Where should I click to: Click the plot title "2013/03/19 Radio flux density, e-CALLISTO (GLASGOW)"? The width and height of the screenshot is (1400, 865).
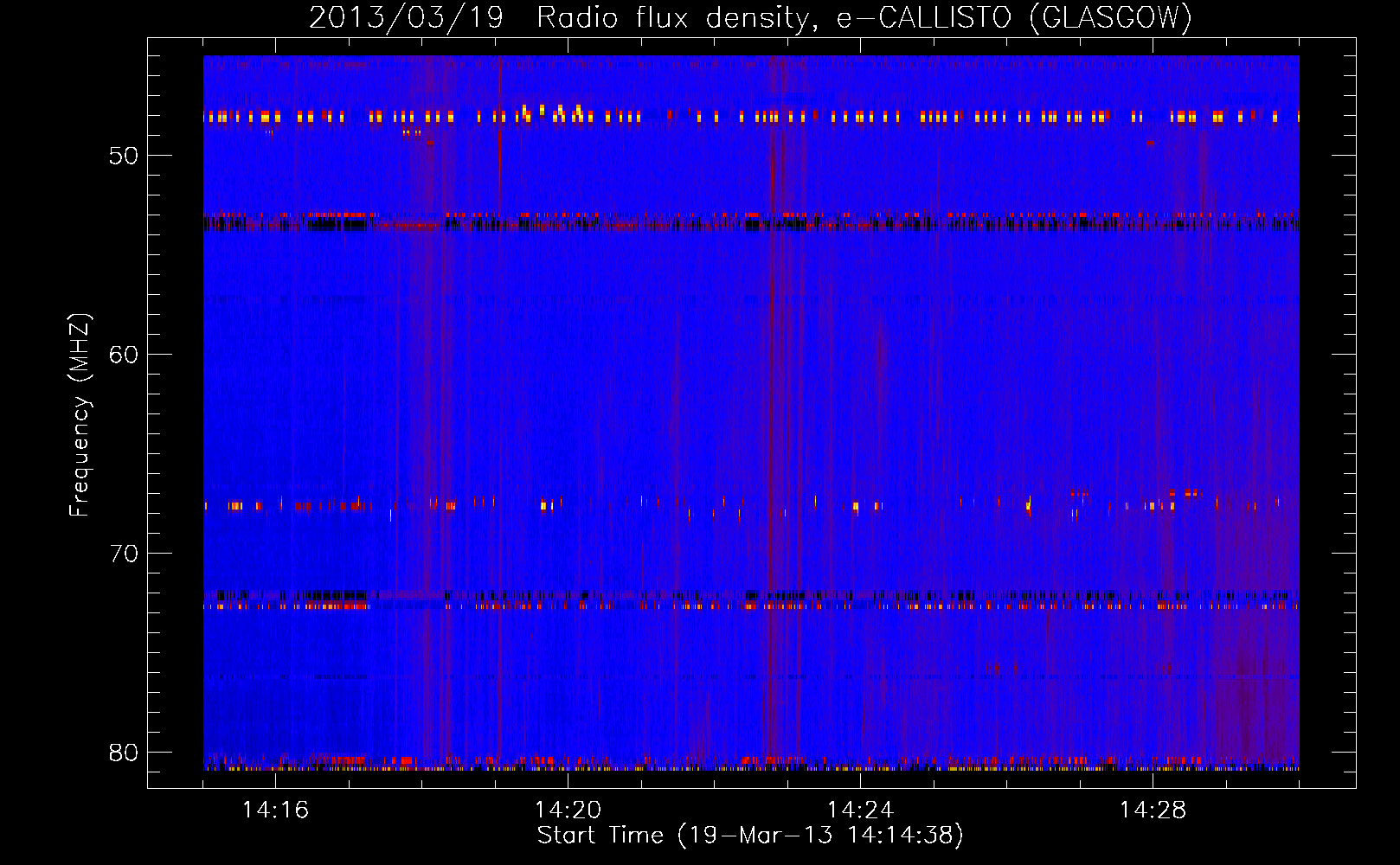tap(750, 18)
